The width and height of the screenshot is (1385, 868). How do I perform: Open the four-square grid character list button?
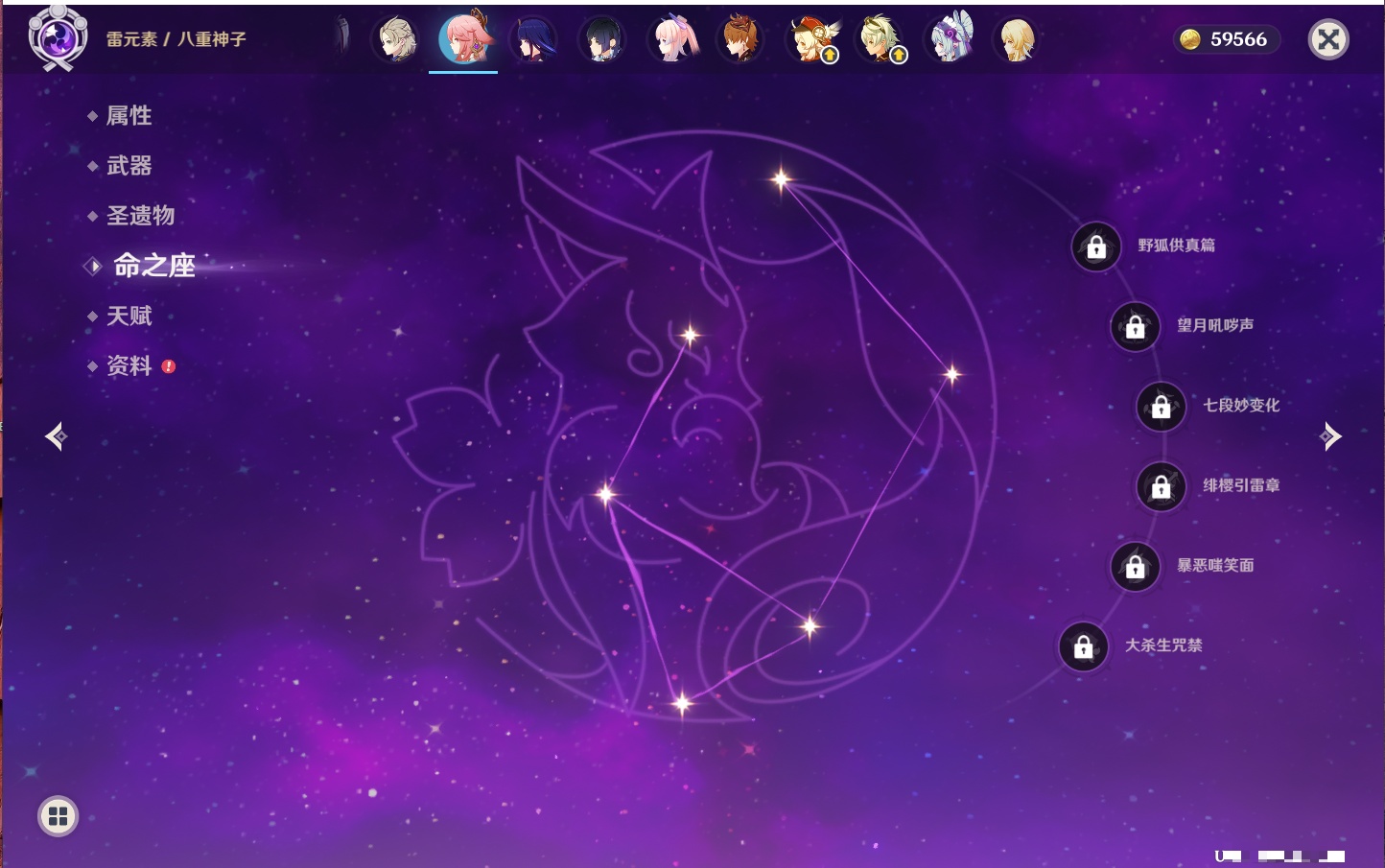[58, 816]
